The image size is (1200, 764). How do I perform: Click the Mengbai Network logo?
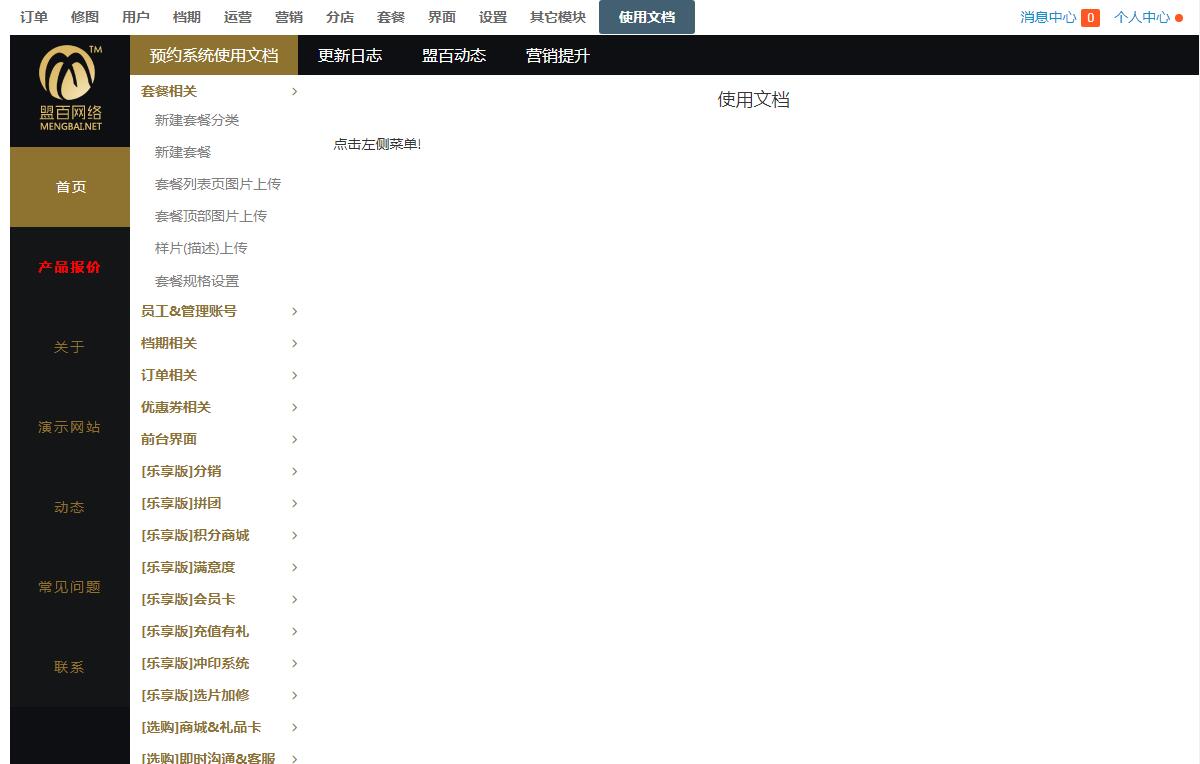pos(70,90)
